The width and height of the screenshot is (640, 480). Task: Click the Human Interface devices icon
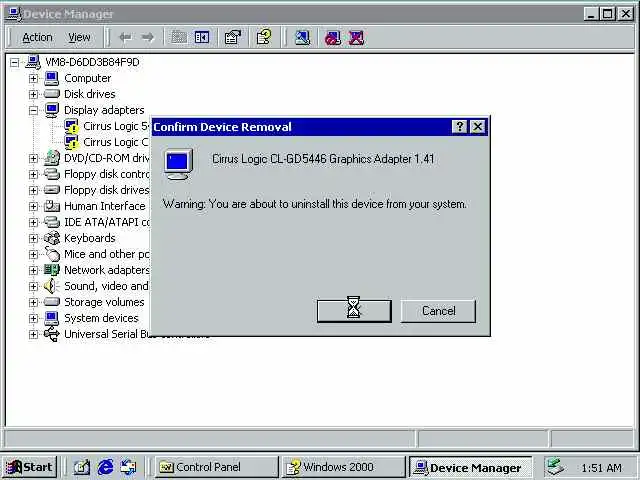[x=52, y=206]
